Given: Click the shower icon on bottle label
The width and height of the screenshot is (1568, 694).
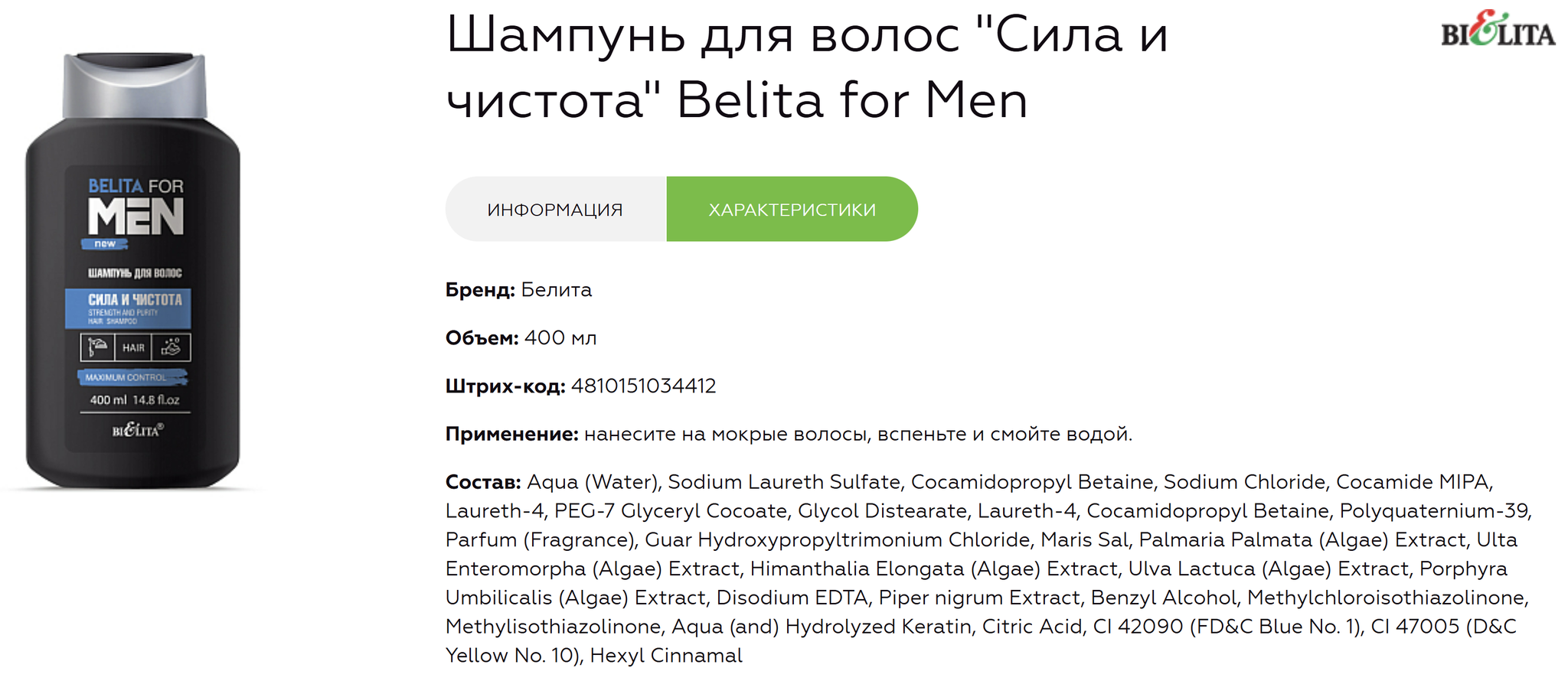Looking at the screenshot, I should click(x=97, y=347).
